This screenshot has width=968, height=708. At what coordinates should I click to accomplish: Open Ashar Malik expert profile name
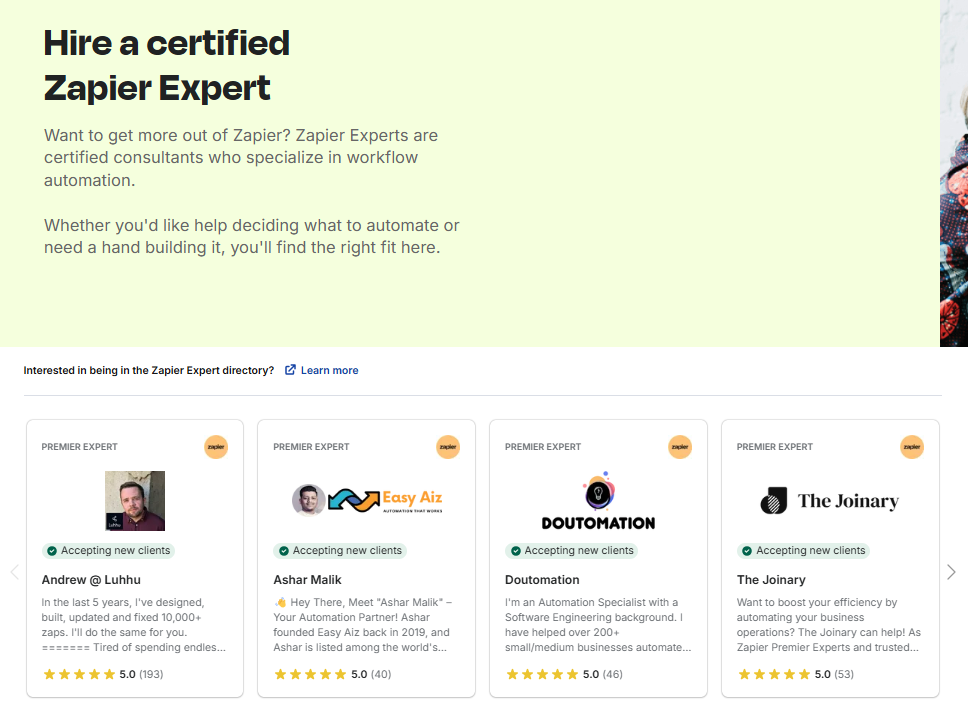click(x=307, y=580)
